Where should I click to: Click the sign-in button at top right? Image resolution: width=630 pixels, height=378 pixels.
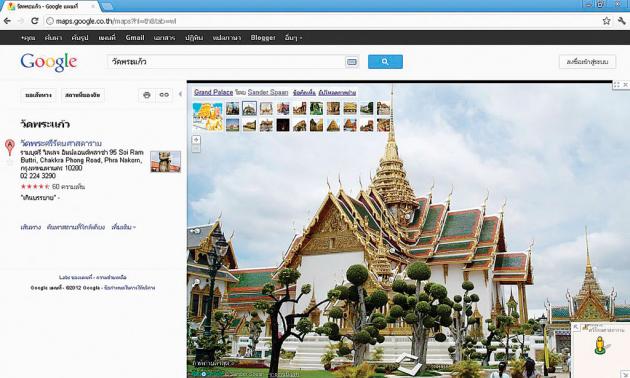[x=587, y=62]
